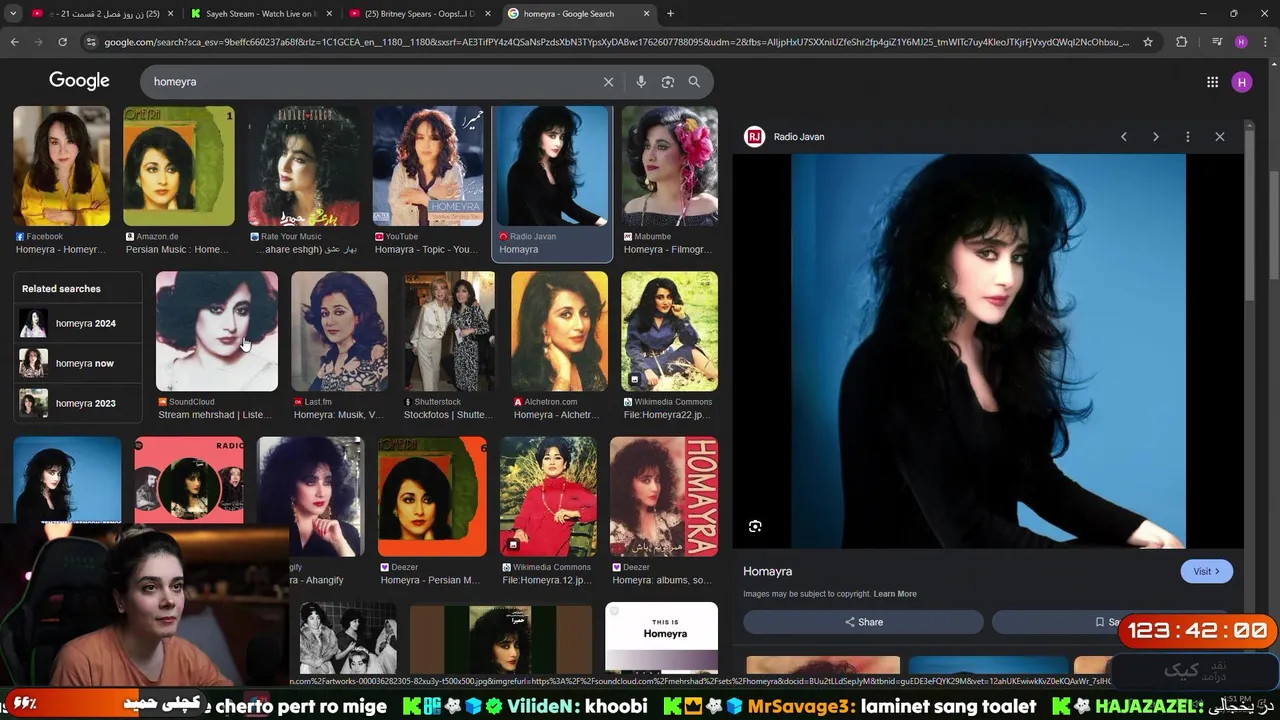Open Alchetron Homeyra thumbnail

pos(559,331)
